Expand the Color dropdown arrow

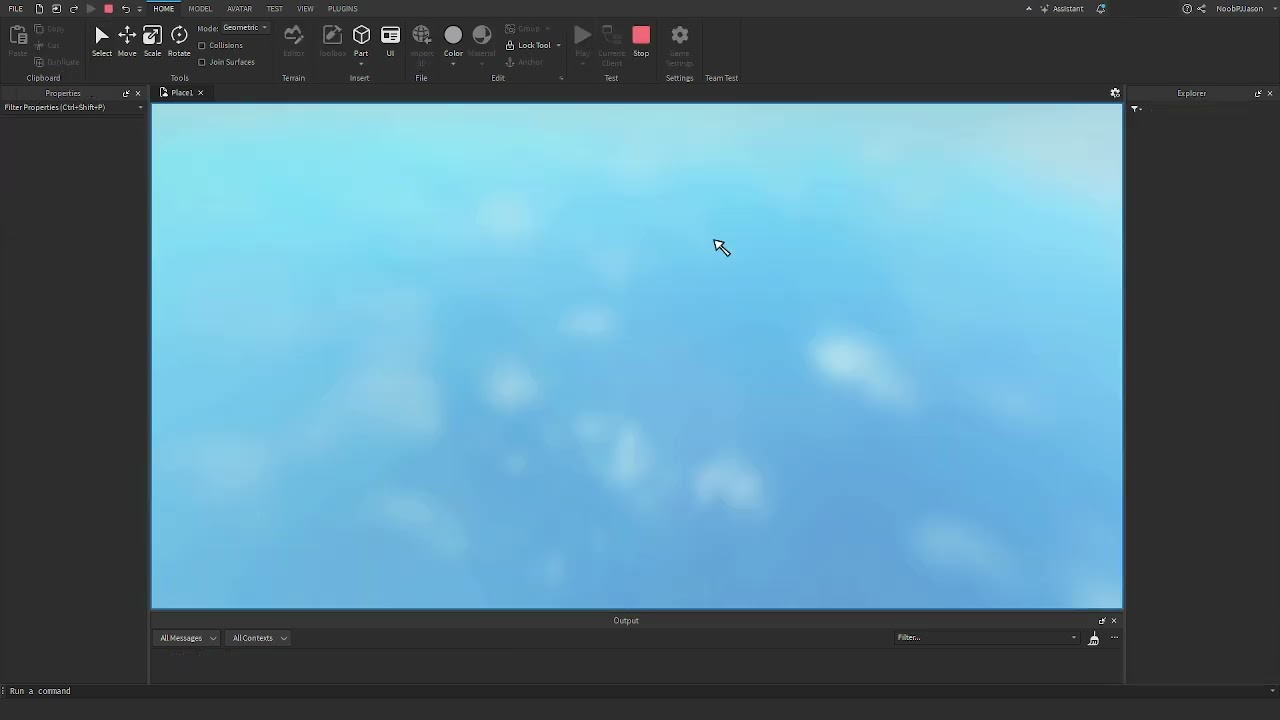click(453, 64)
